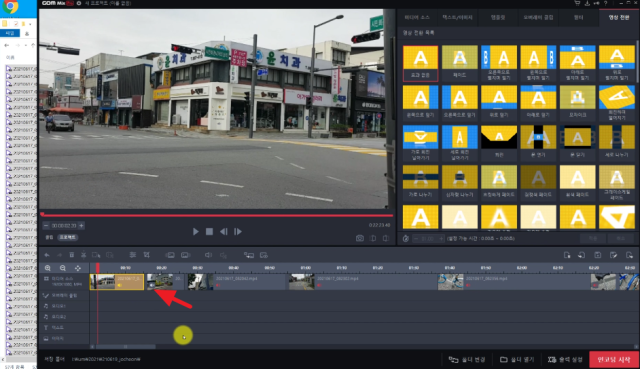Select the 오른쪽으로 밀기 transition
This screenshot has width=640, height=369.
coord(460,103)
